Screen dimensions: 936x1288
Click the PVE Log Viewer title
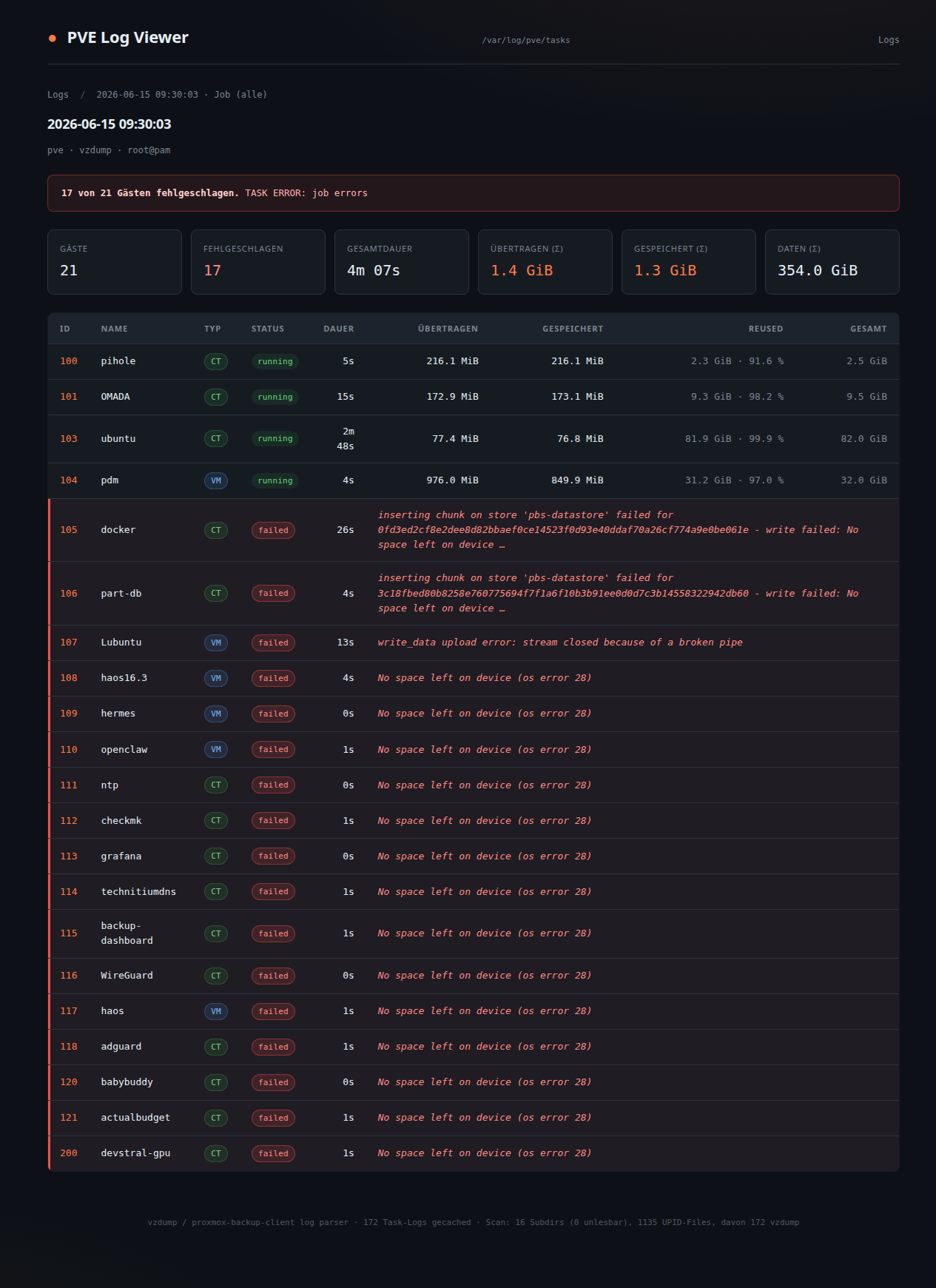coord(127,38)
